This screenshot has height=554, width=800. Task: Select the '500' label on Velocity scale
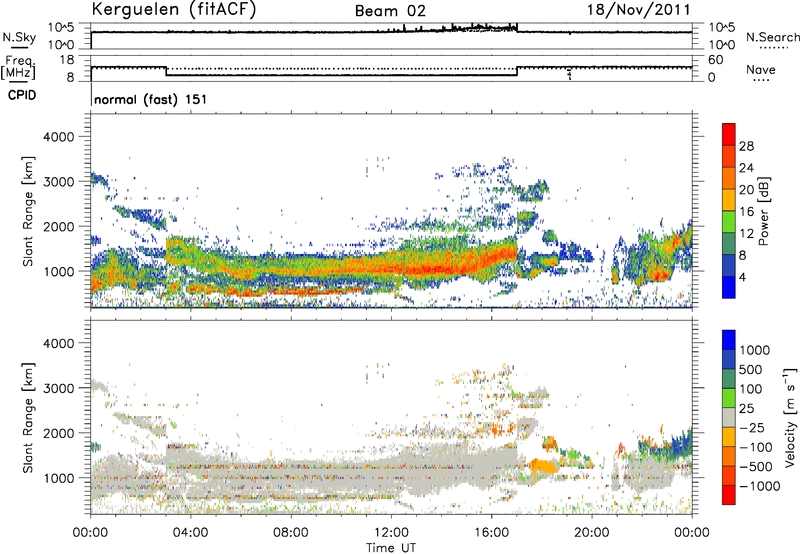(751, 370)
